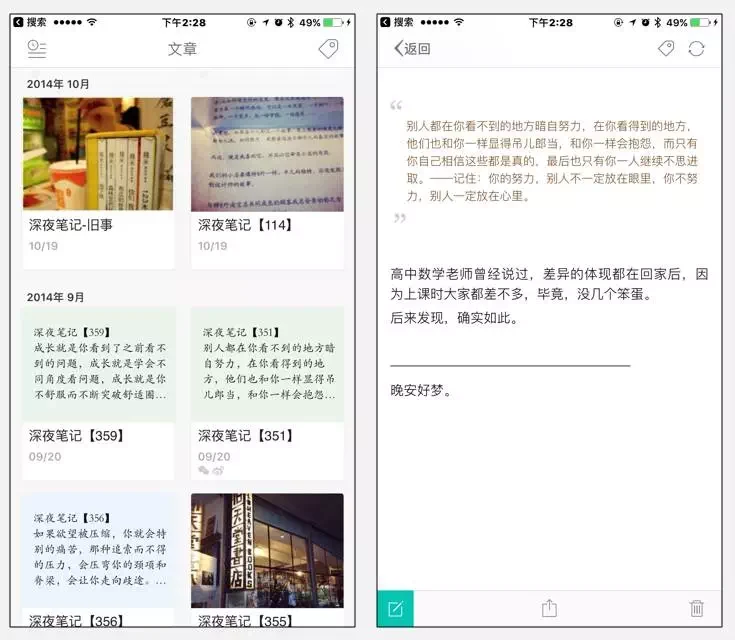Select the title 深夜笔记-旧事
The image size is (735, 640).
pos(71,225)
